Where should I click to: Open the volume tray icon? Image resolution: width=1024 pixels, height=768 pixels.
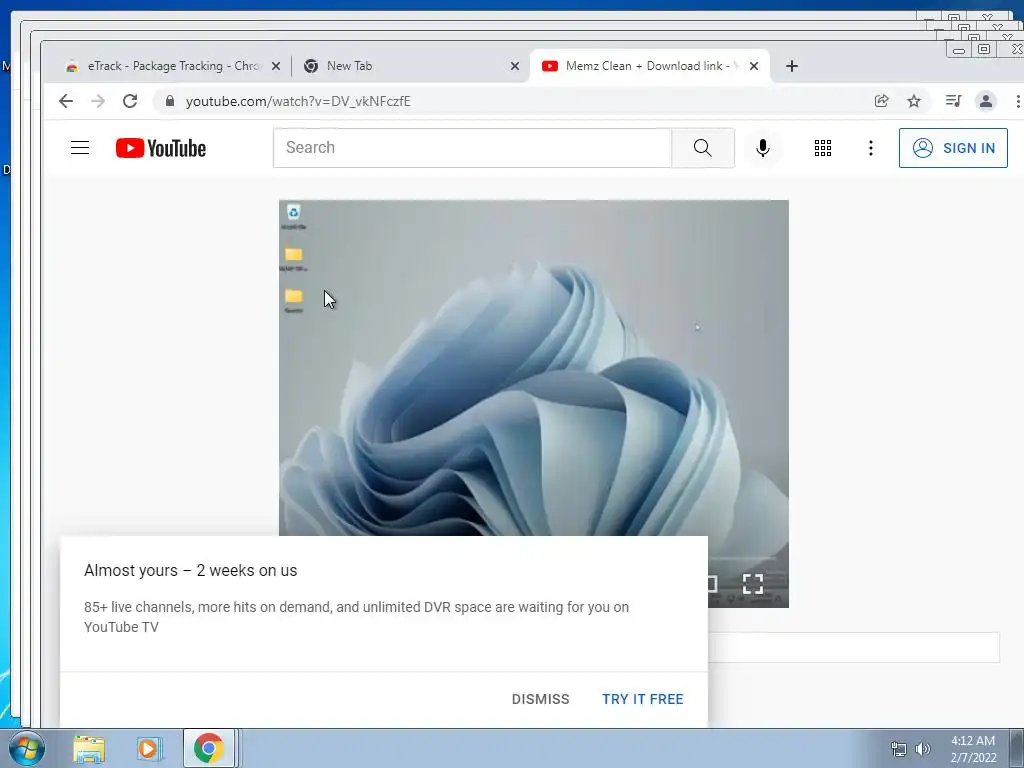click(x=923, y=749)
